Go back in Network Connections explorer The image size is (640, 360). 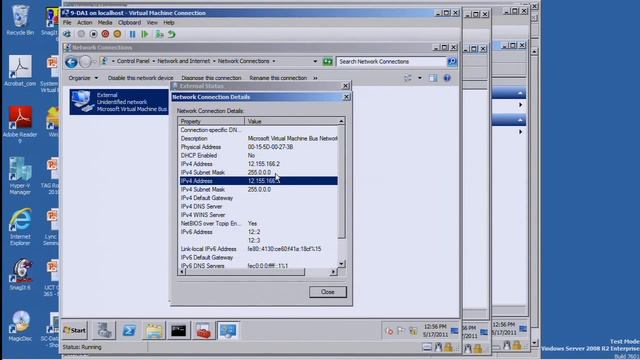pyautogui.click(x=71, y=62)
